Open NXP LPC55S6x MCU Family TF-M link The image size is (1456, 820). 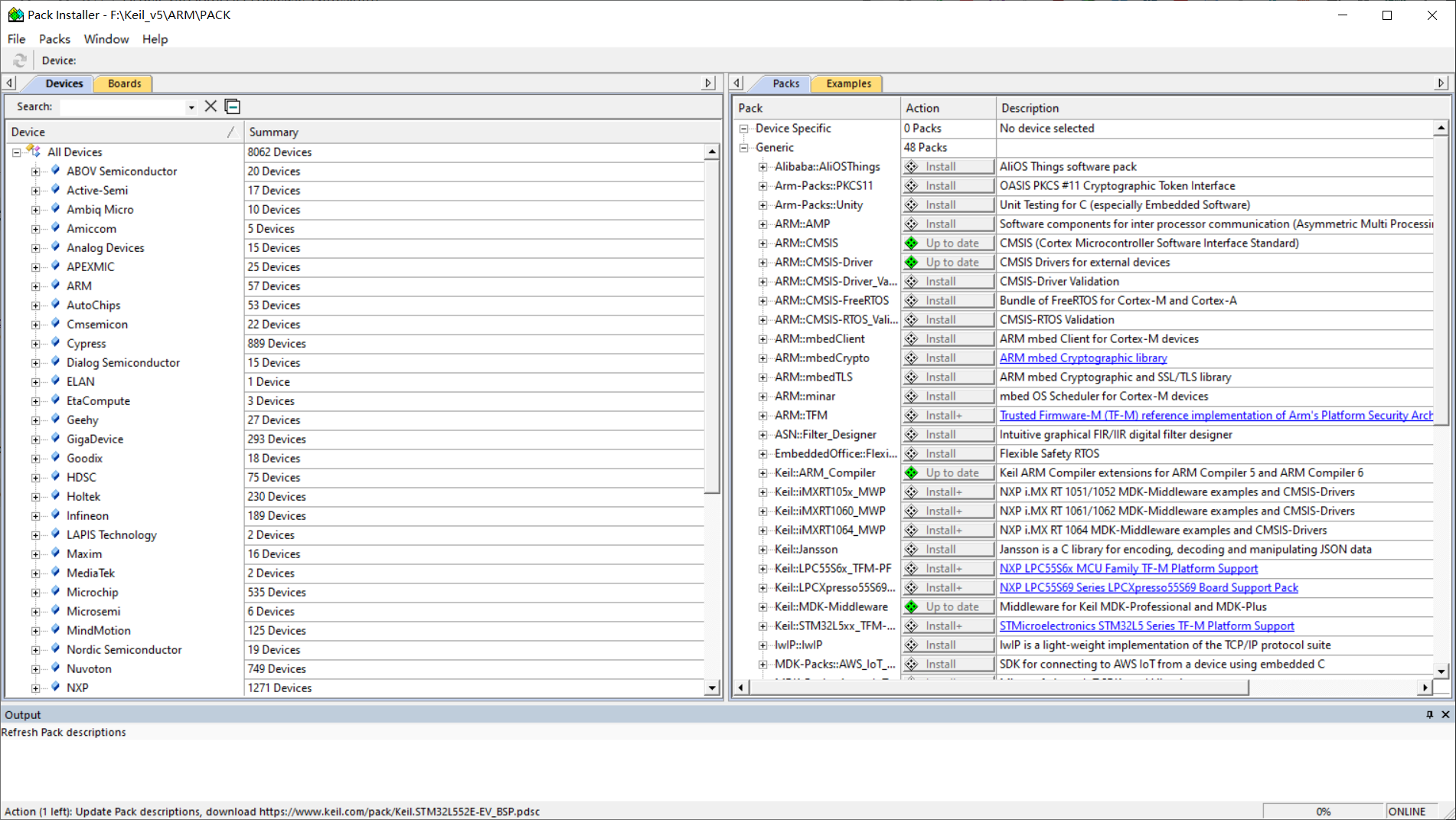[x=1128, y=568]
